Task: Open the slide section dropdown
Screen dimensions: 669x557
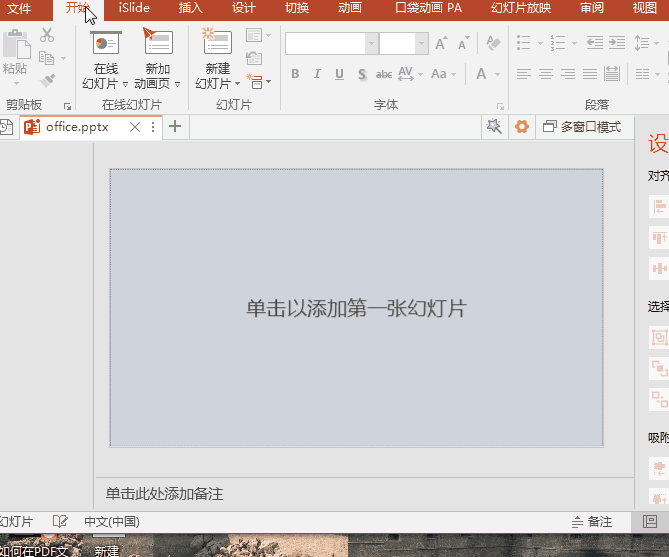Action: click(259, 81)
